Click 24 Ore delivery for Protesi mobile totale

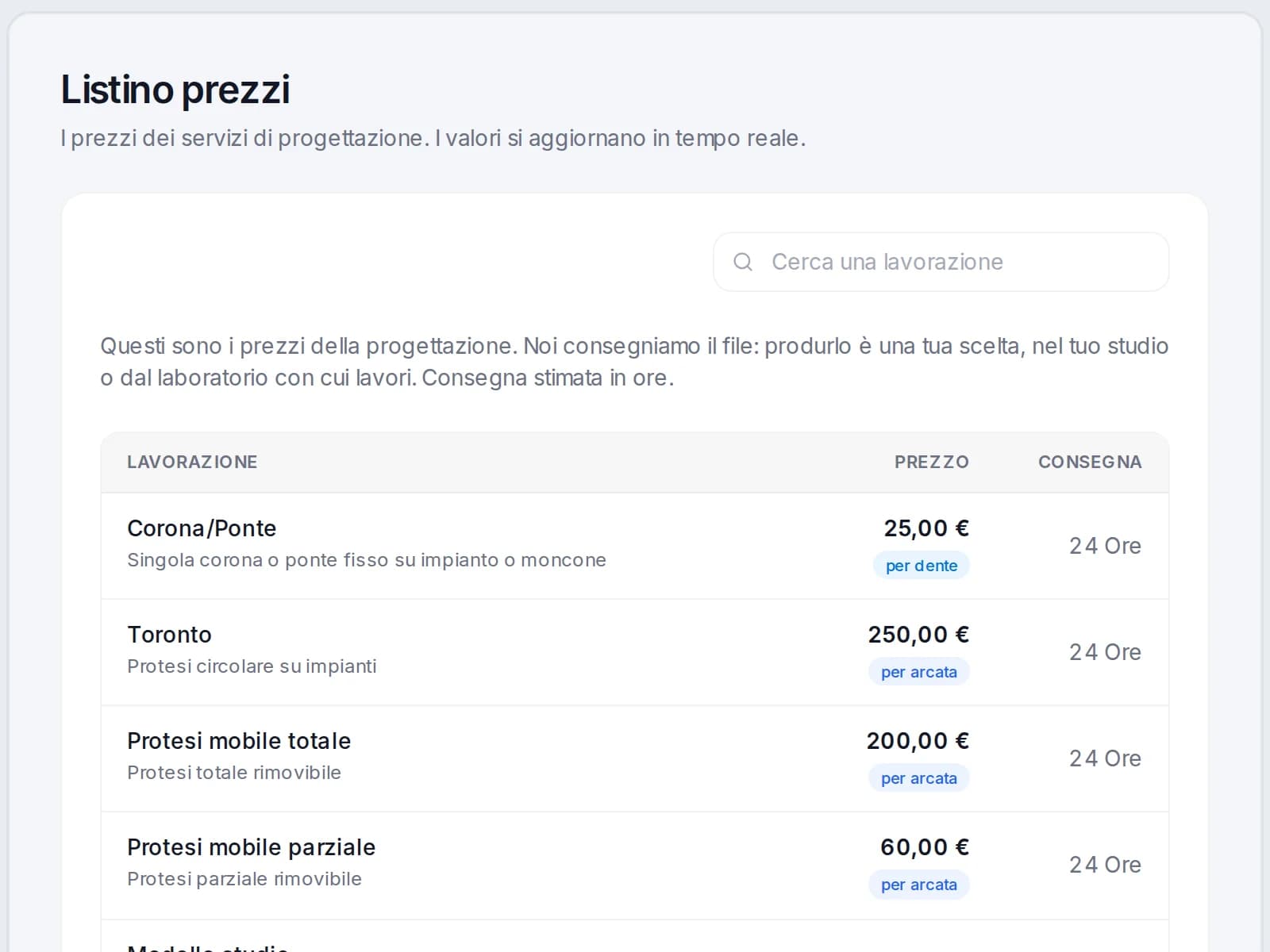click(x=1105, y=758)
